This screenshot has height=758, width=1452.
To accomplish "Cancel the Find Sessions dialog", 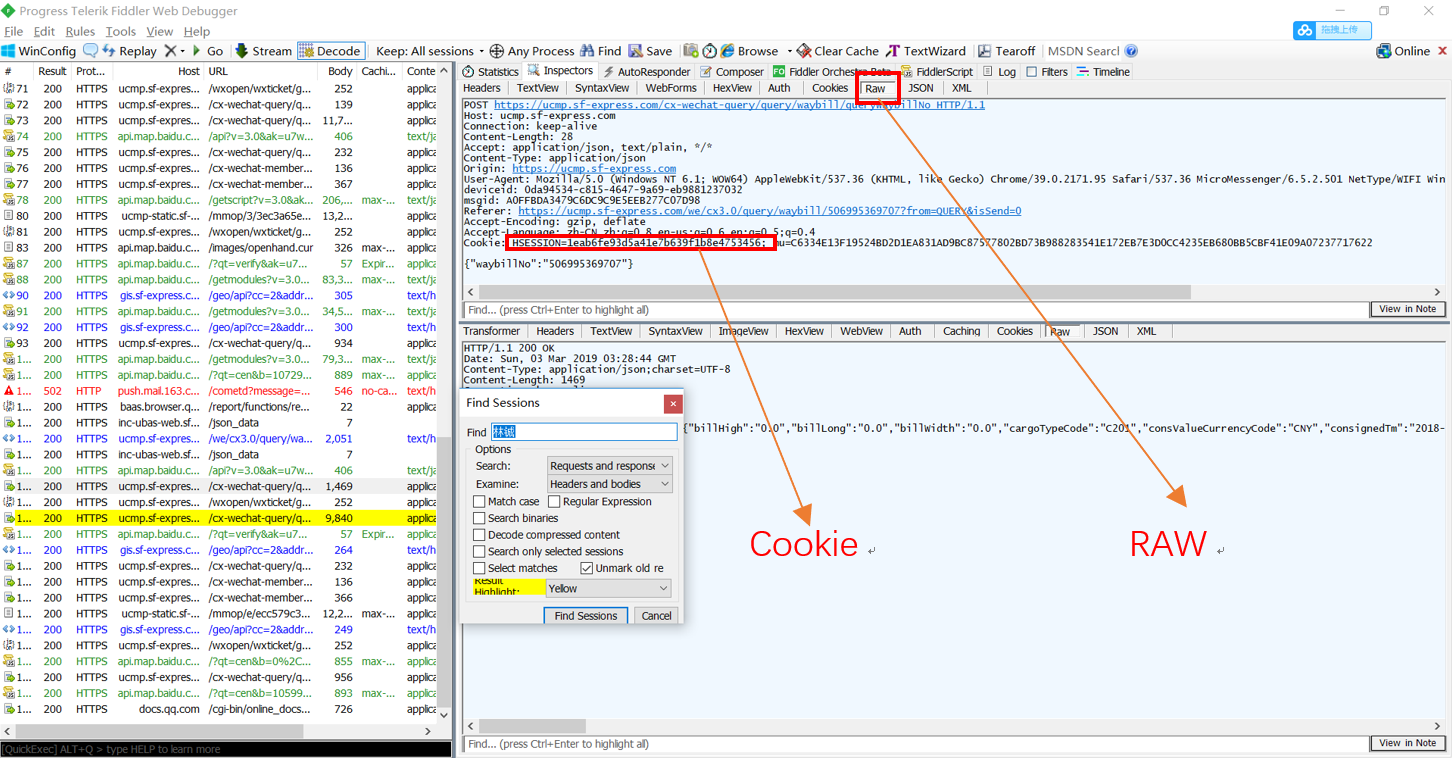I will (656, 616).
